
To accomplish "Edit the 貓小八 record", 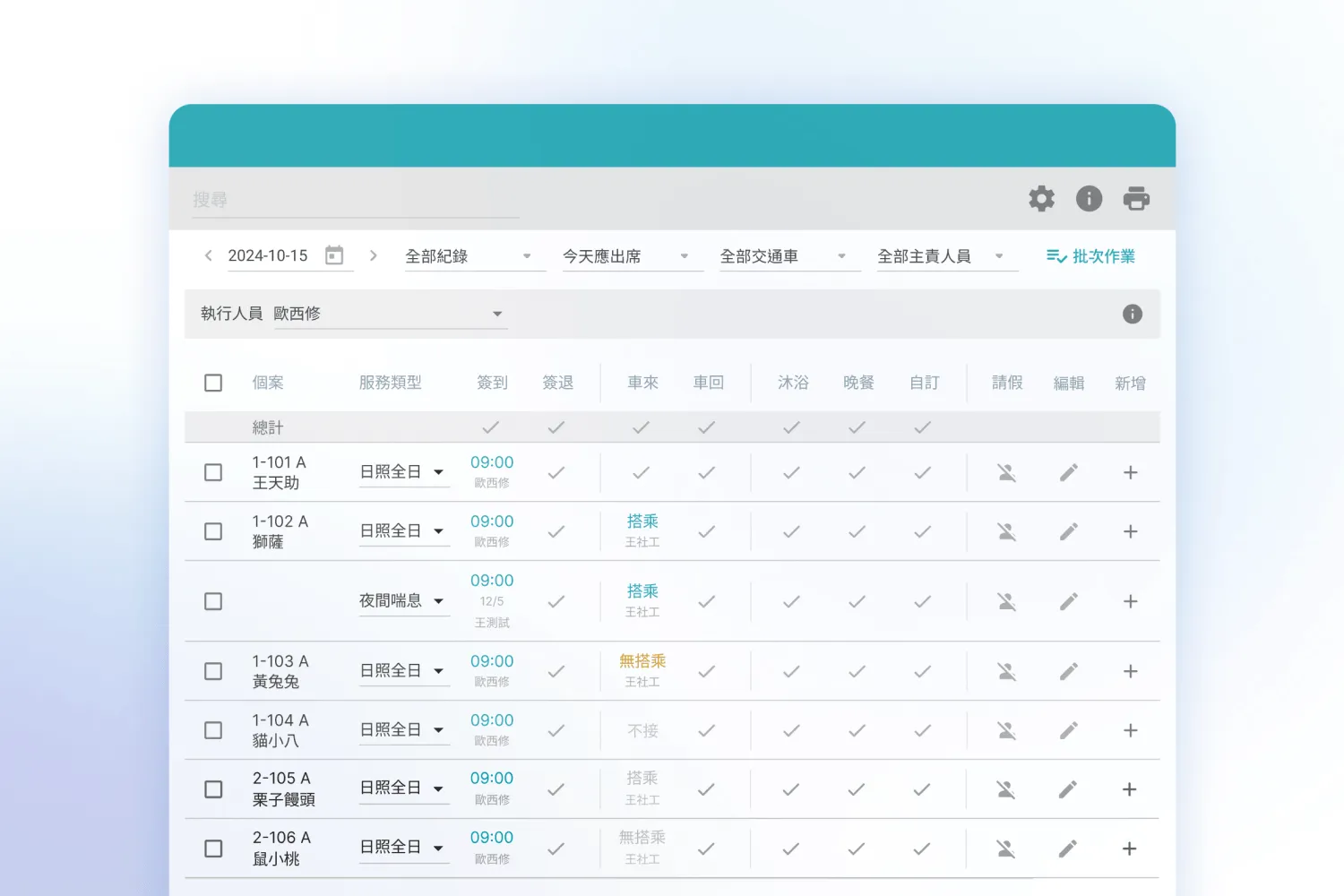I will point(1069,730).
